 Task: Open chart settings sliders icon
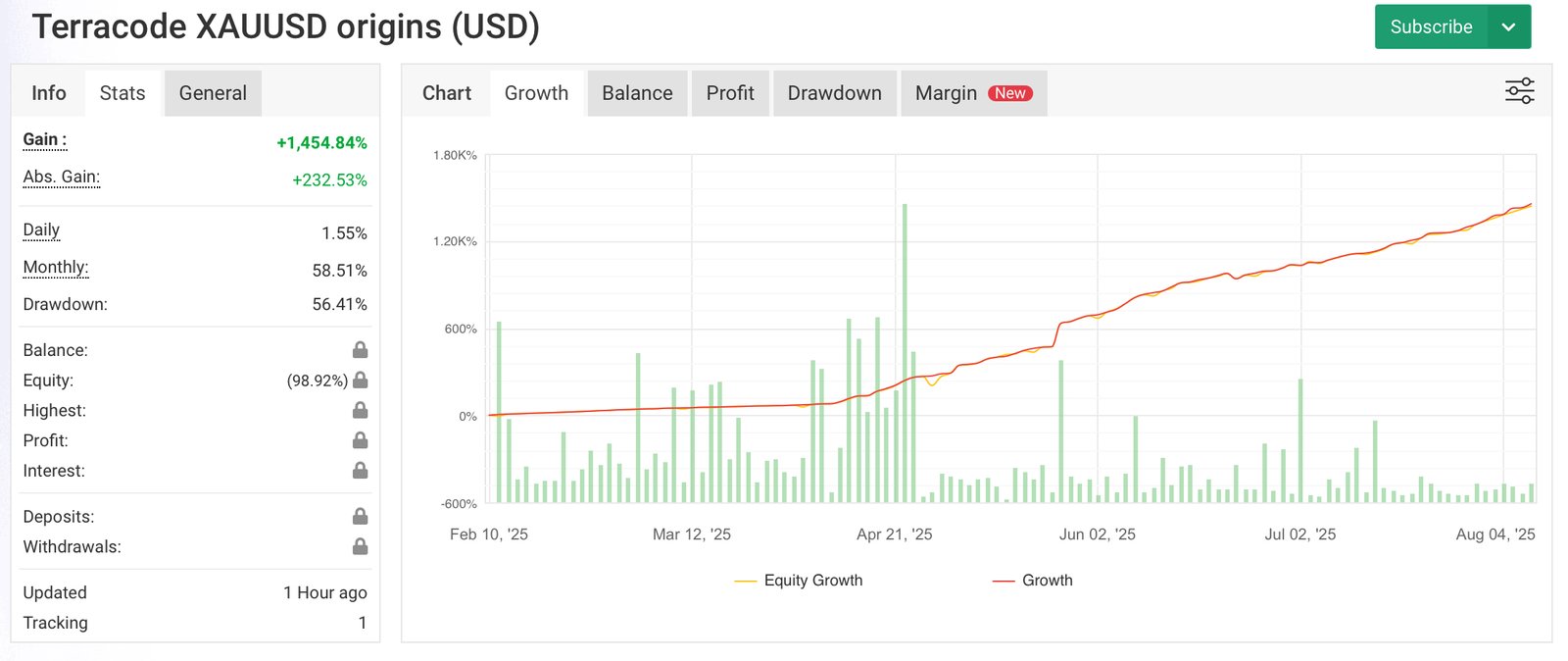coord(1519,92)
